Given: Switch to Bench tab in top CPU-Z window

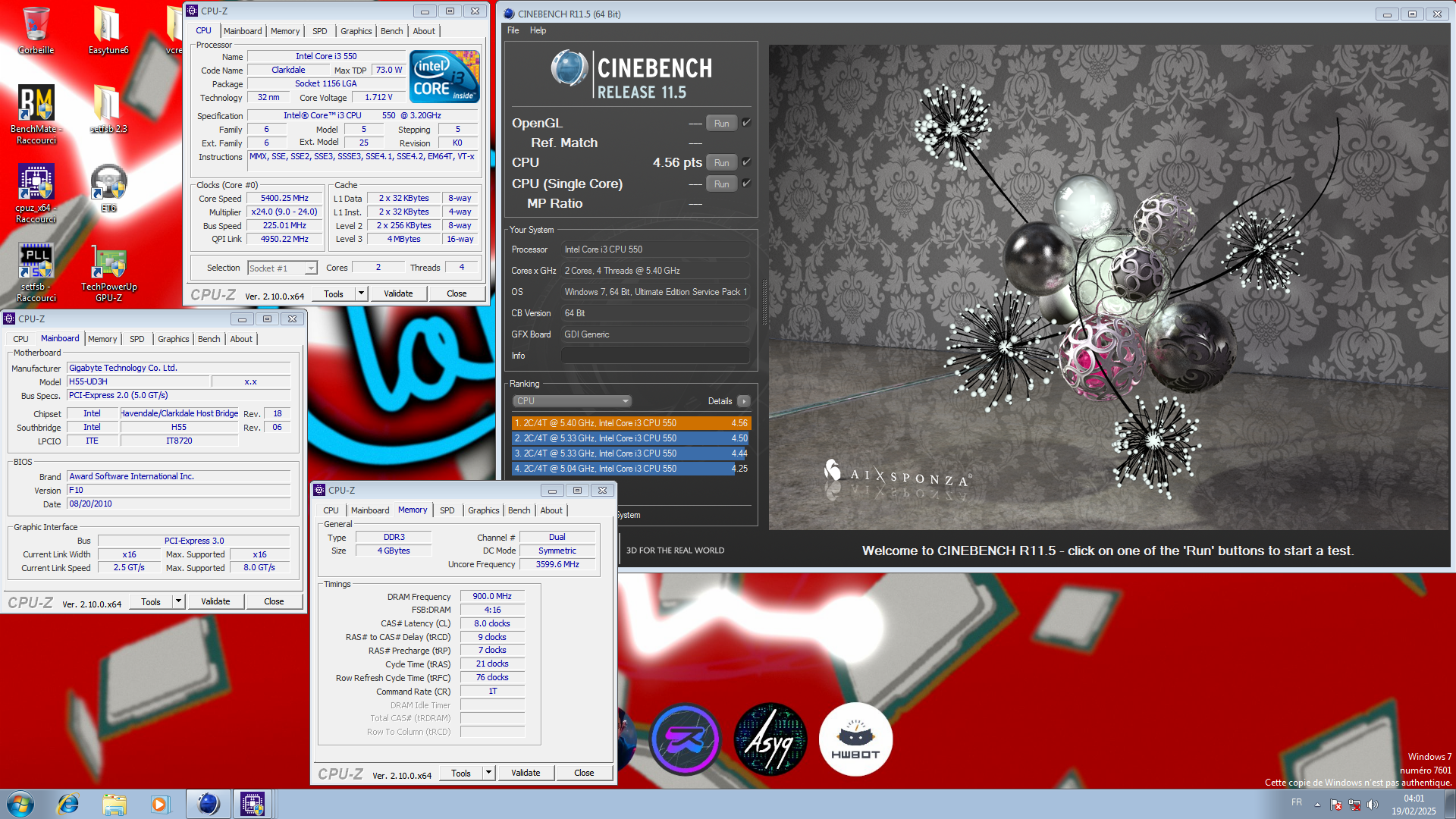Looking at the screenshot, I should tap(391, 31).
